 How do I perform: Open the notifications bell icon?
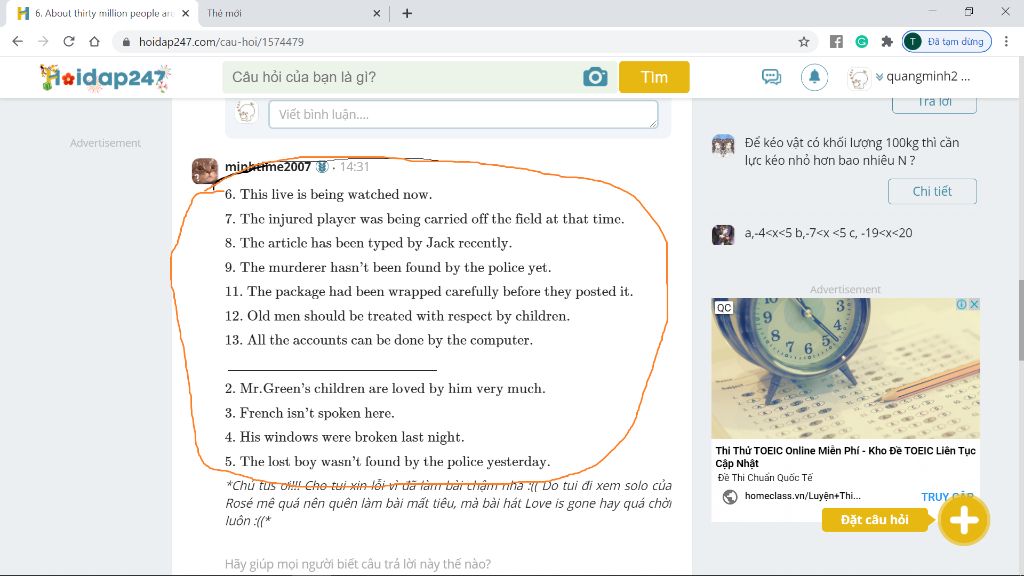coord(814,77)
